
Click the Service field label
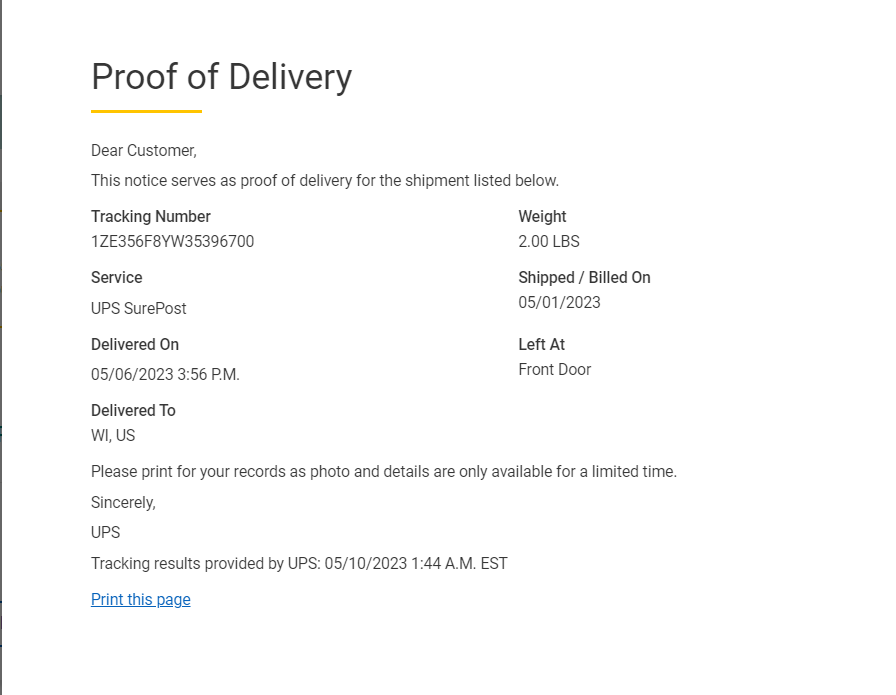[x=116, y=277]
